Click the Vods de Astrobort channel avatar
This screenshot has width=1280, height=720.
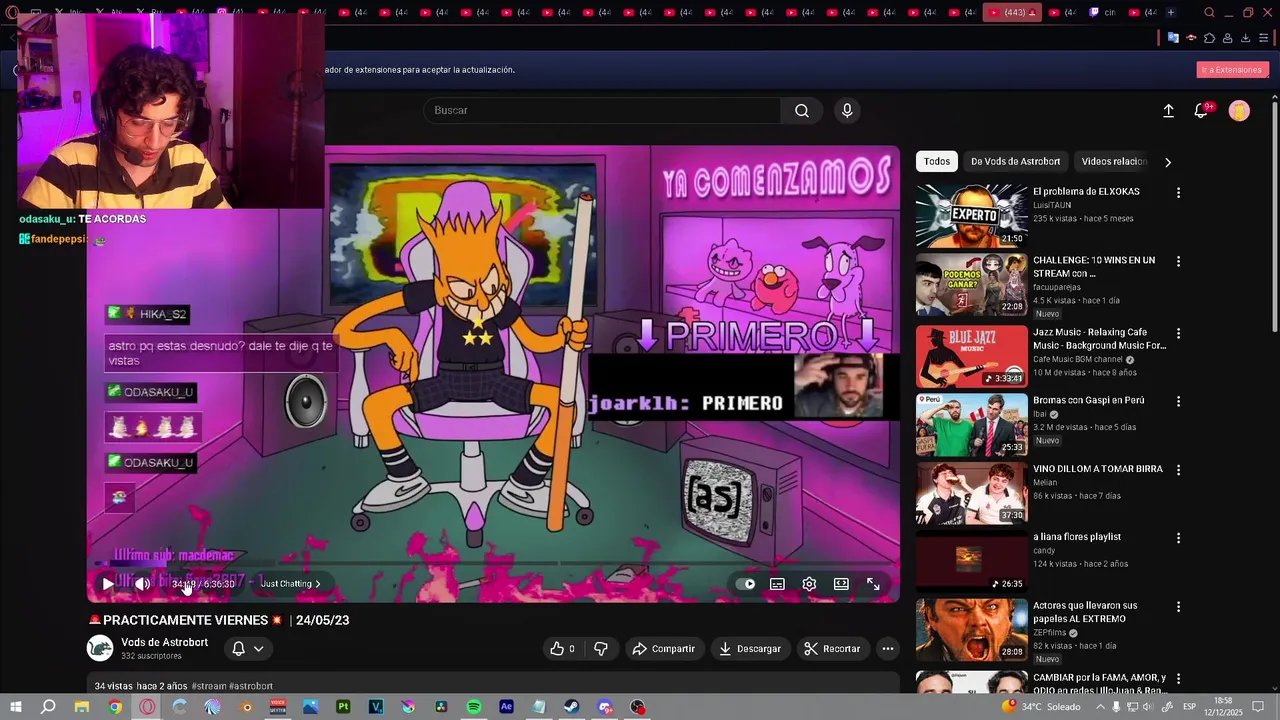(100, 649)
